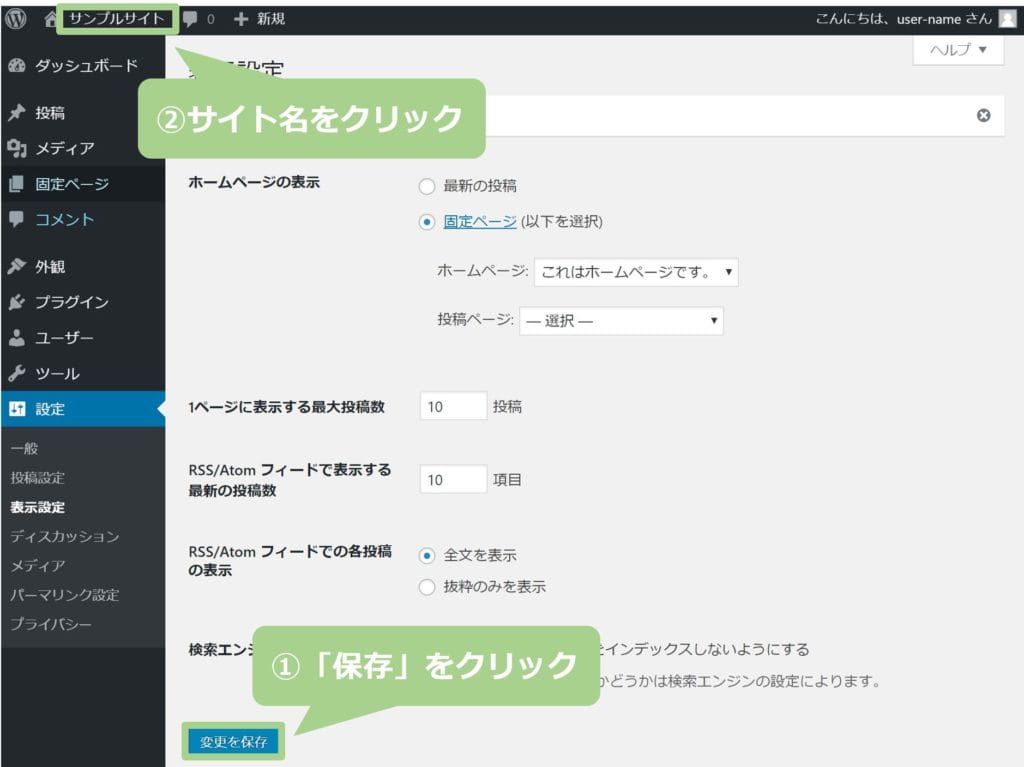This screenshot has height=767, width=1024.
Task: Click the RSS feed 項目 count field
Action: coord(453,480)
